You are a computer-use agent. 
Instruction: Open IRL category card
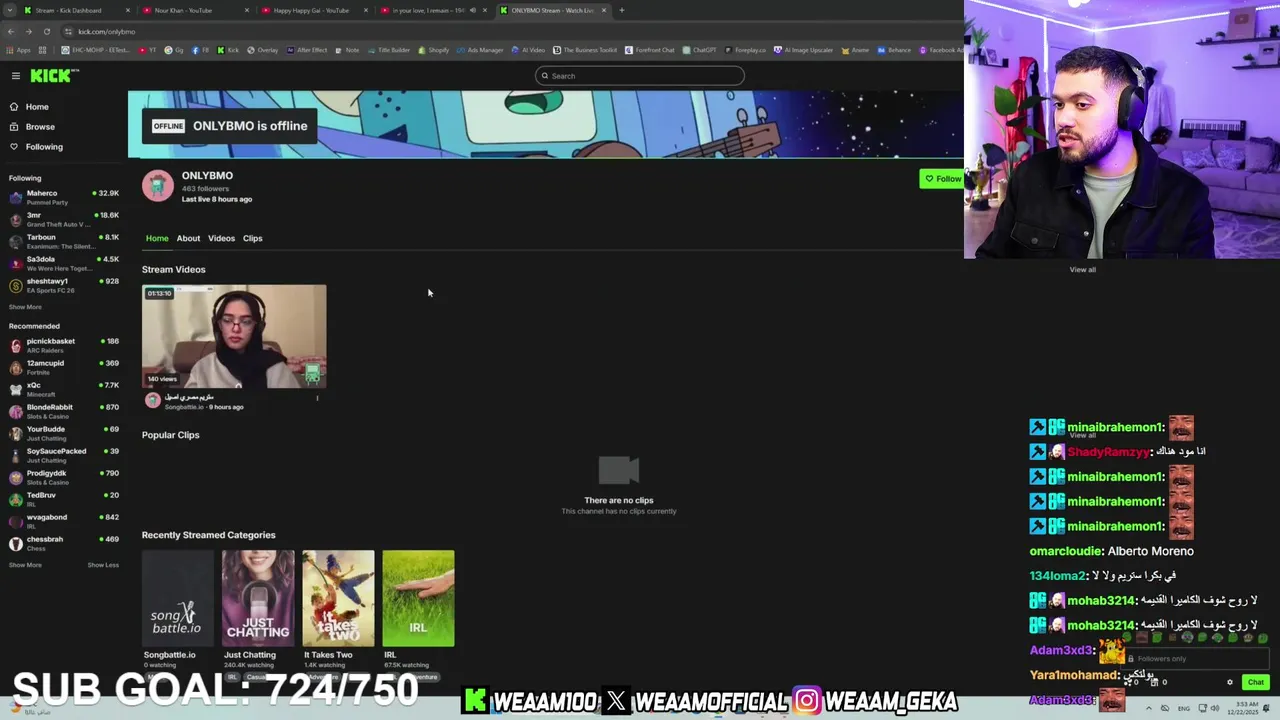[x=418, y=598]
